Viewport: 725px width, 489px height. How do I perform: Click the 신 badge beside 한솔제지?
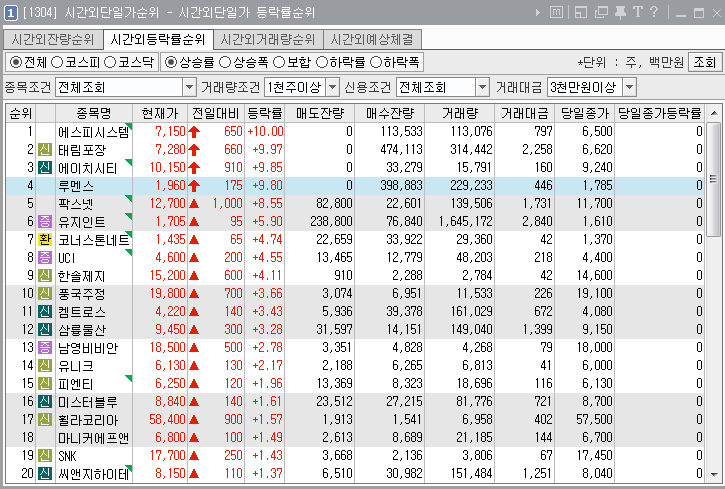45,275
